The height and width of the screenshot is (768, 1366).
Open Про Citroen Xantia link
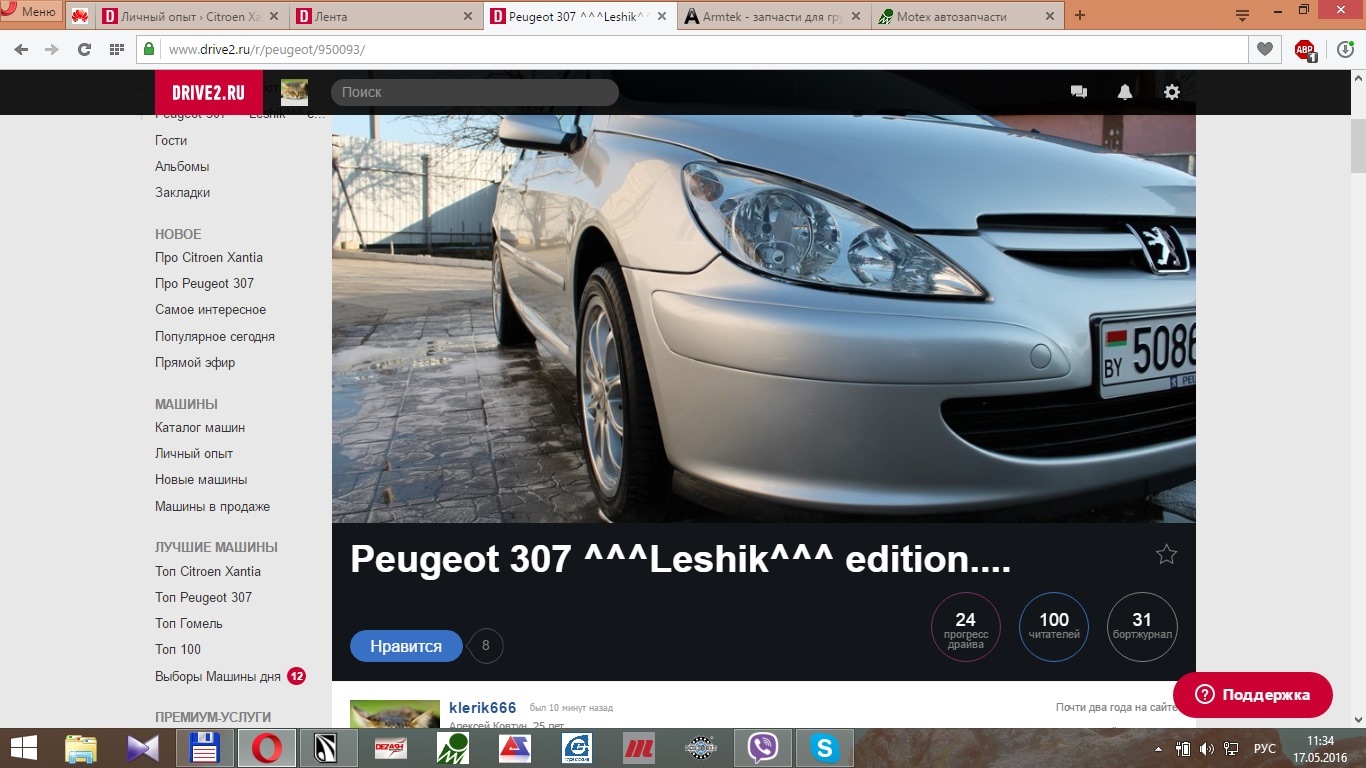[x=209, y=257]
